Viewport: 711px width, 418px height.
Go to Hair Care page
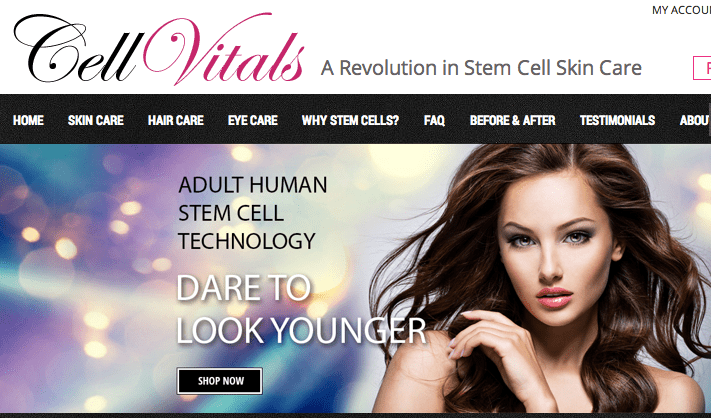coord(175,120)
